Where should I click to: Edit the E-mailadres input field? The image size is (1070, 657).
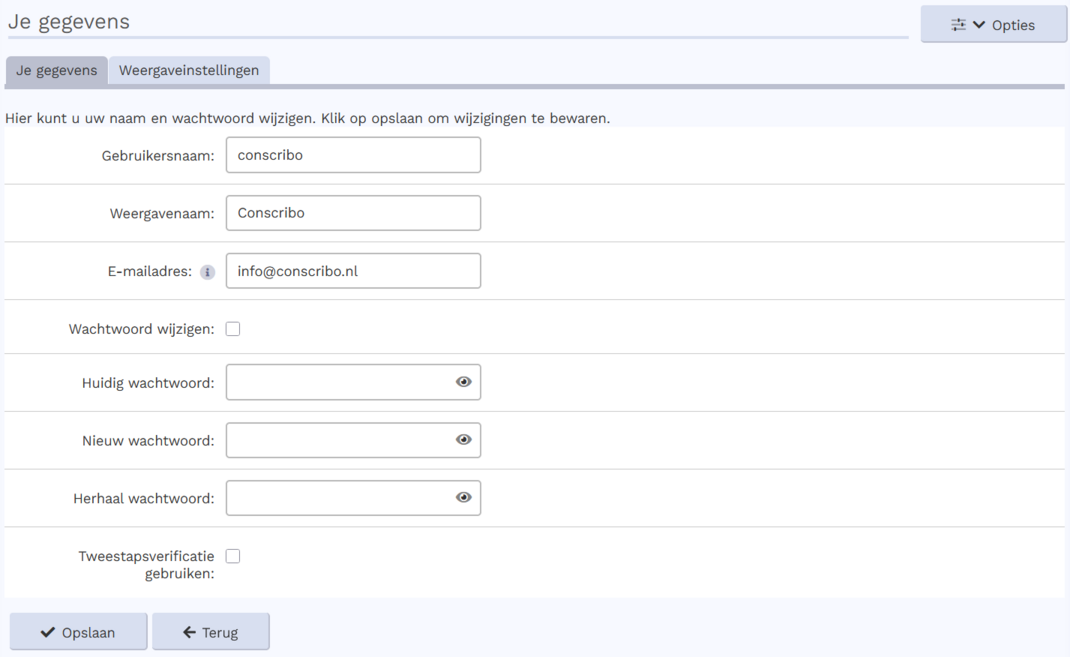pyautogui.click(x=353, y=271)
